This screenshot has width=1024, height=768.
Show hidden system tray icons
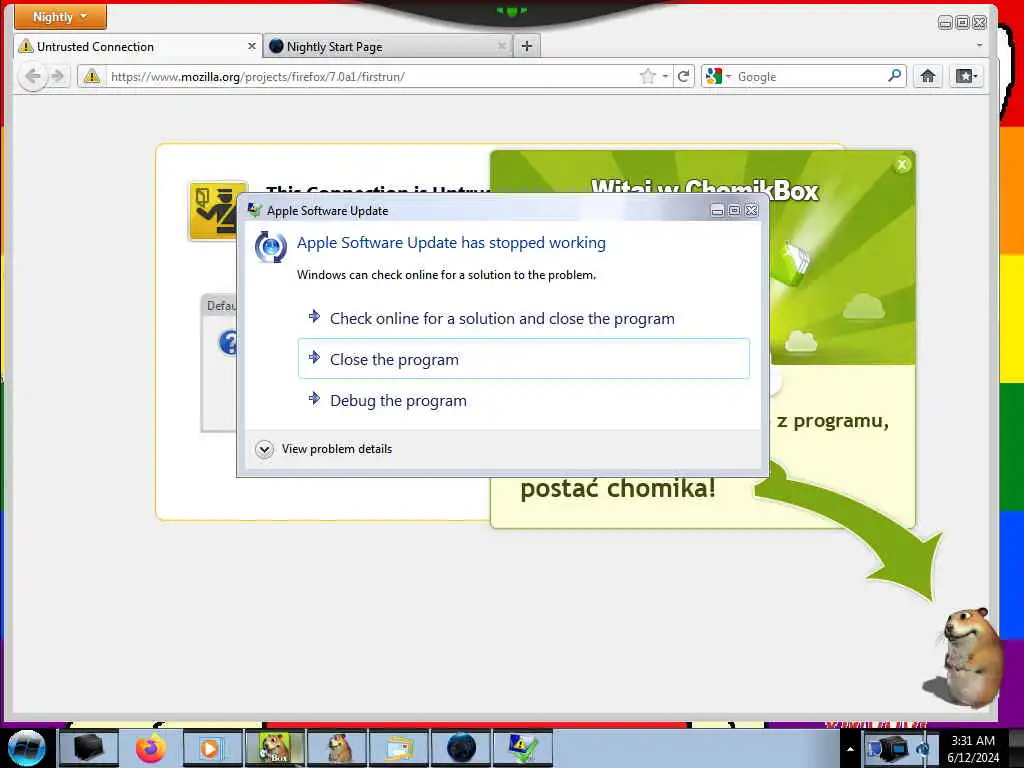click(850, 749)
